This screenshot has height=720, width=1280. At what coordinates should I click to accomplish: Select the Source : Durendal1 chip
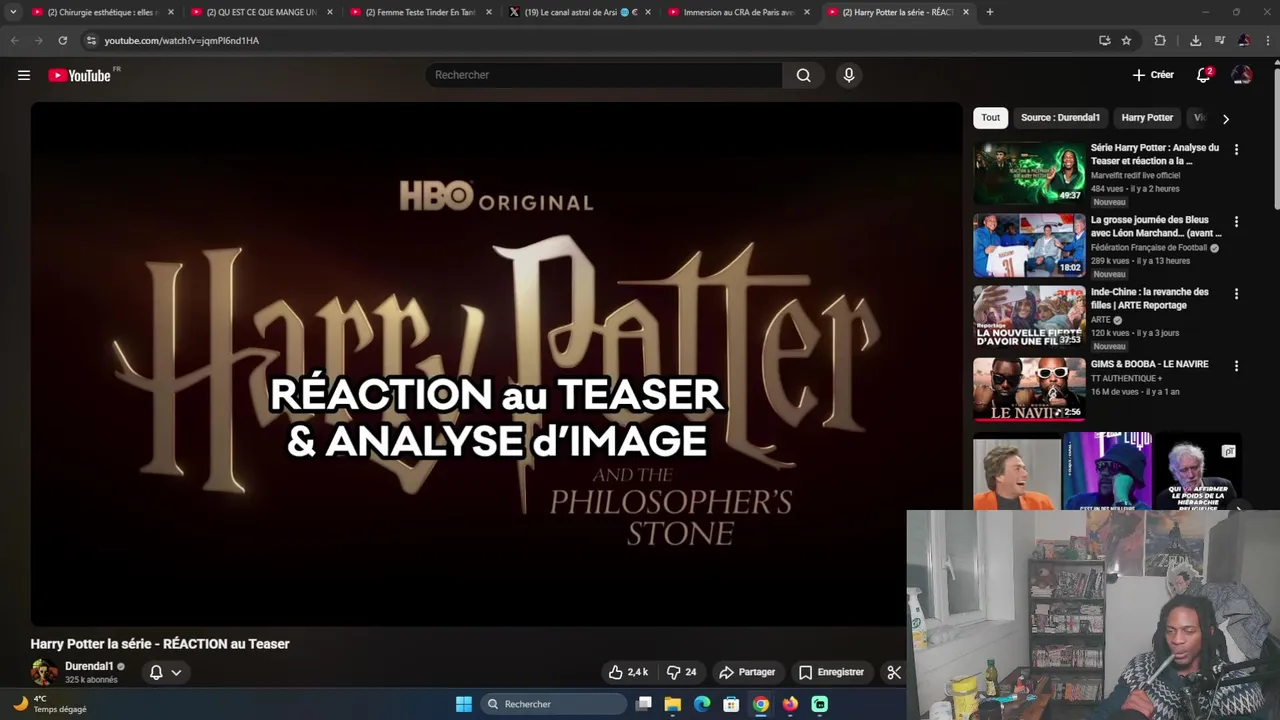1060,118
